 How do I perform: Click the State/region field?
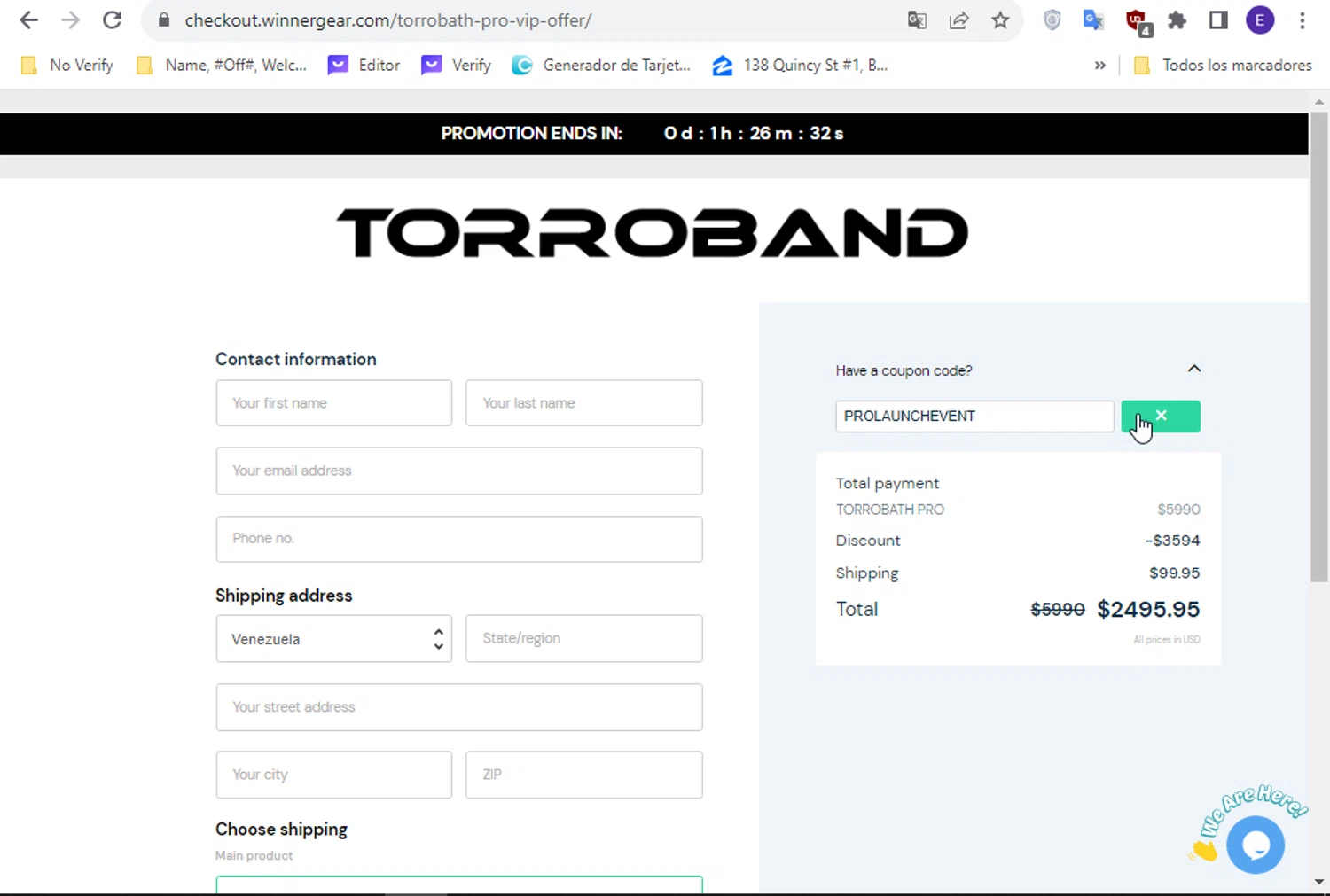coord(584,639)
